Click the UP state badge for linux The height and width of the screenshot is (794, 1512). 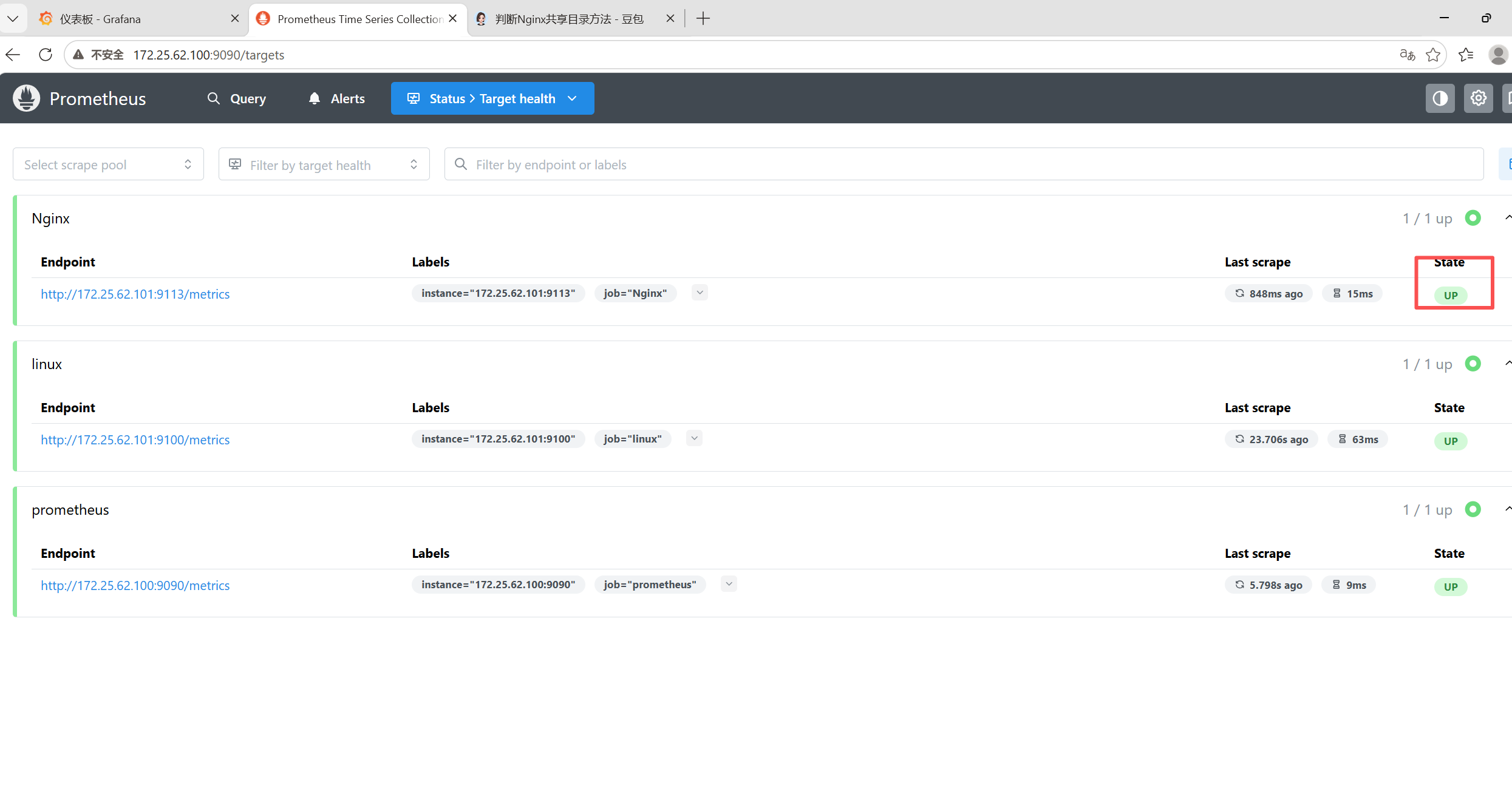pyautogui.click(x=1451, y=441)
